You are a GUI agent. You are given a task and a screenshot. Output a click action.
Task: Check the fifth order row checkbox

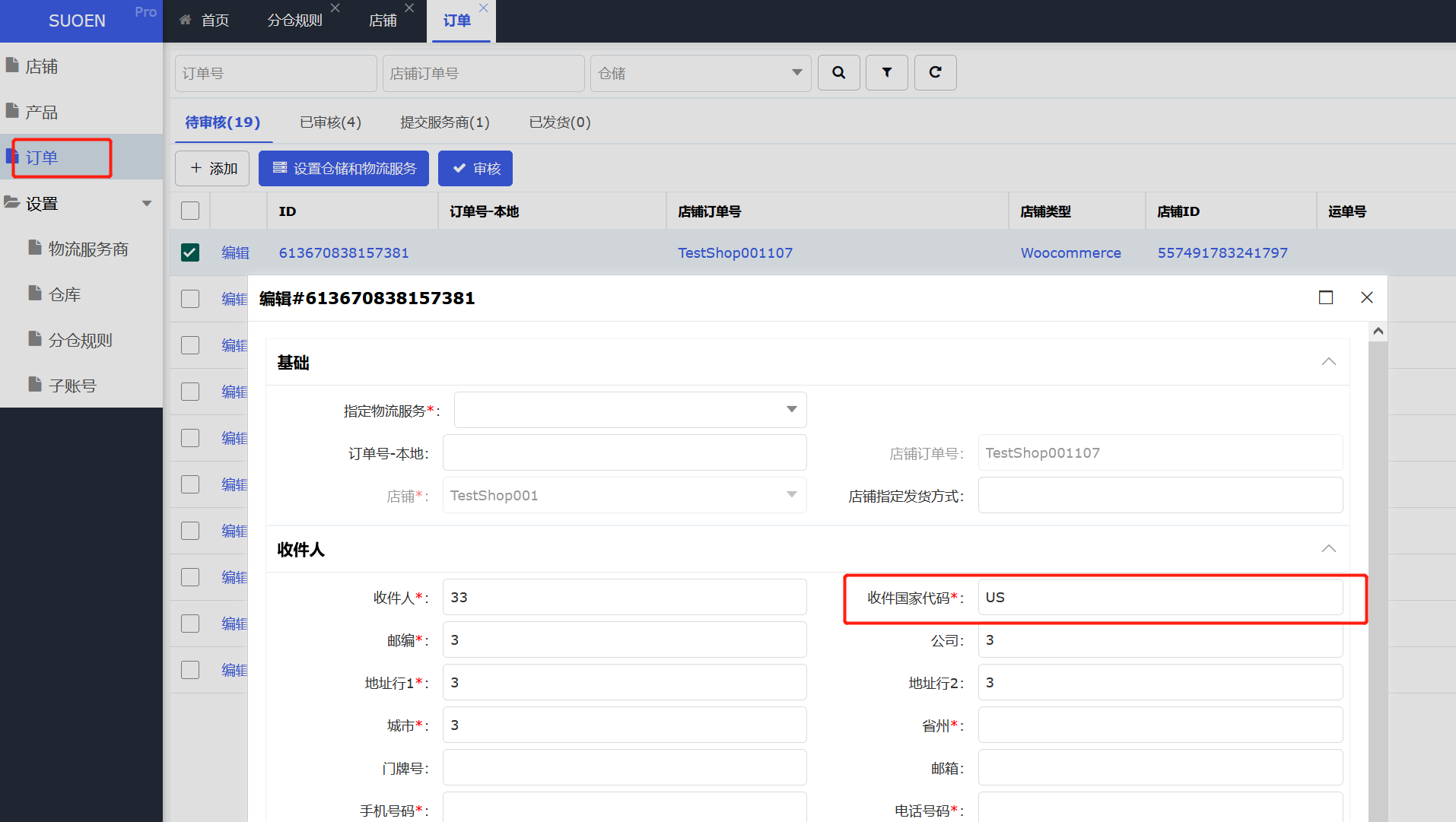pos(190,438)
